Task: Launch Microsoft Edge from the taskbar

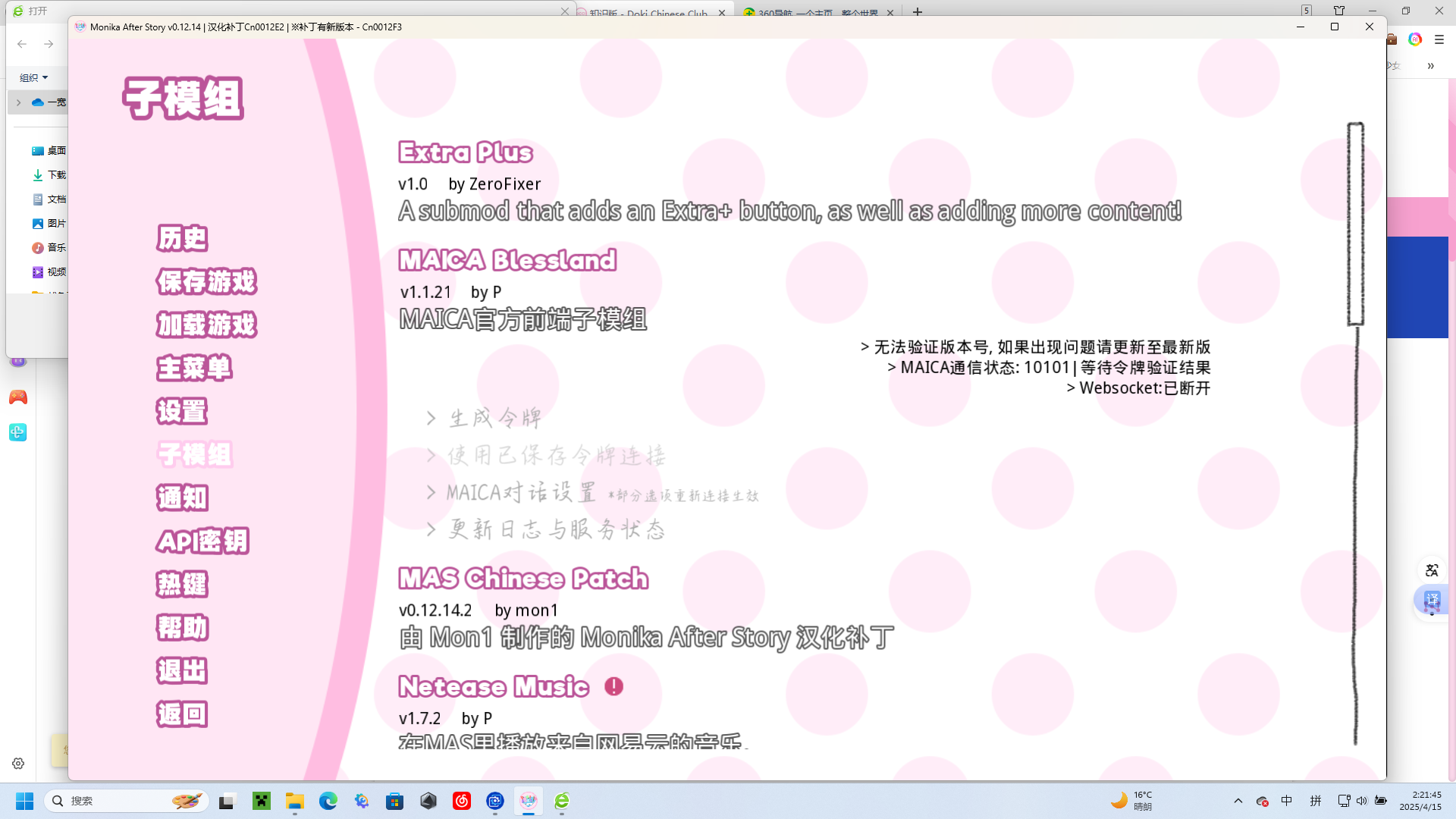Action: 328,801
